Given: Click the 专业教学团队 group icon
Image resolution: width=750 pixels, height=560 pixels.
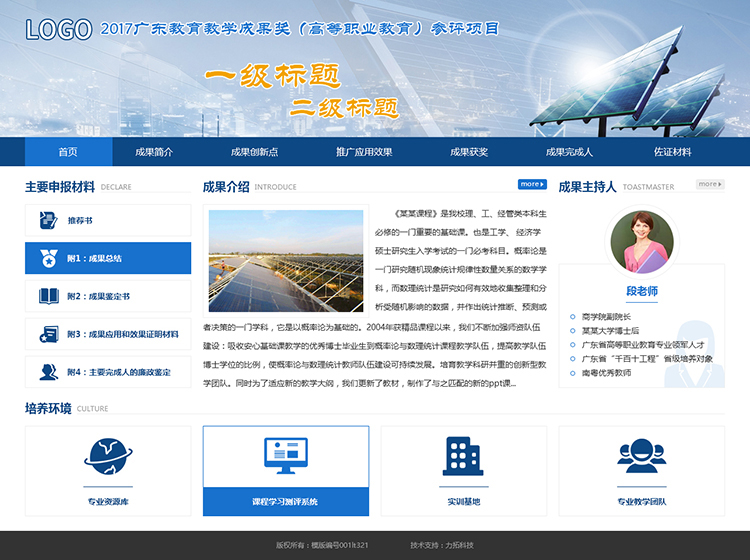Looking at the screenshot, I should click(x=640, y=457).
